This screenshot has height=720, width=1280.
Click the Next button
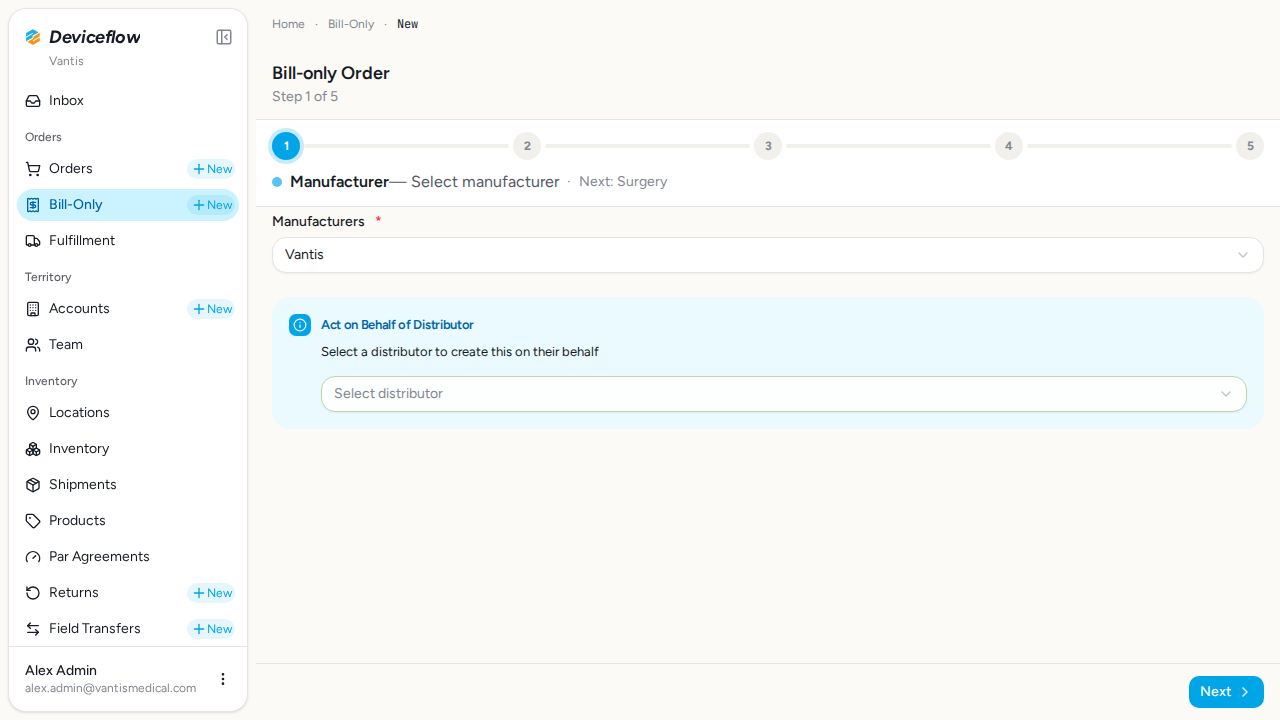(1226, 692)
